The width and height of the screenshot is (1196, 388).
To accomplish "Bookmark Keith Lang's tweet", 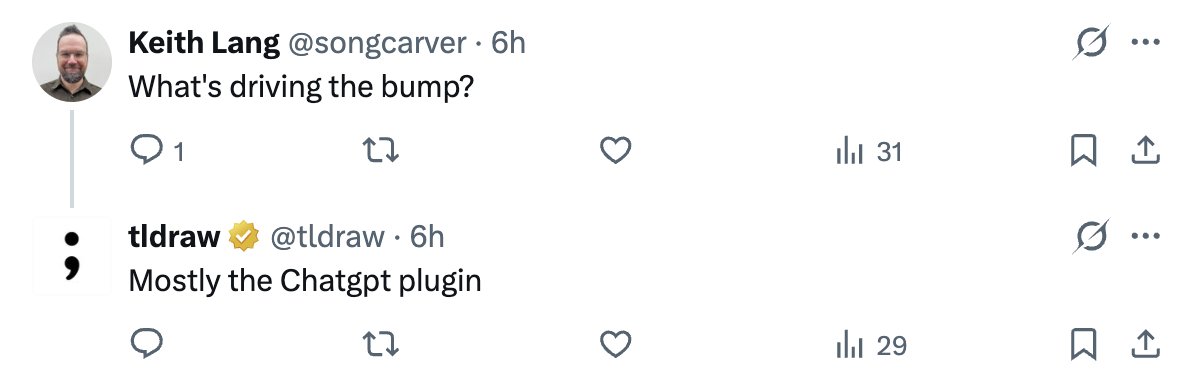I will [x=1083, y=151].
